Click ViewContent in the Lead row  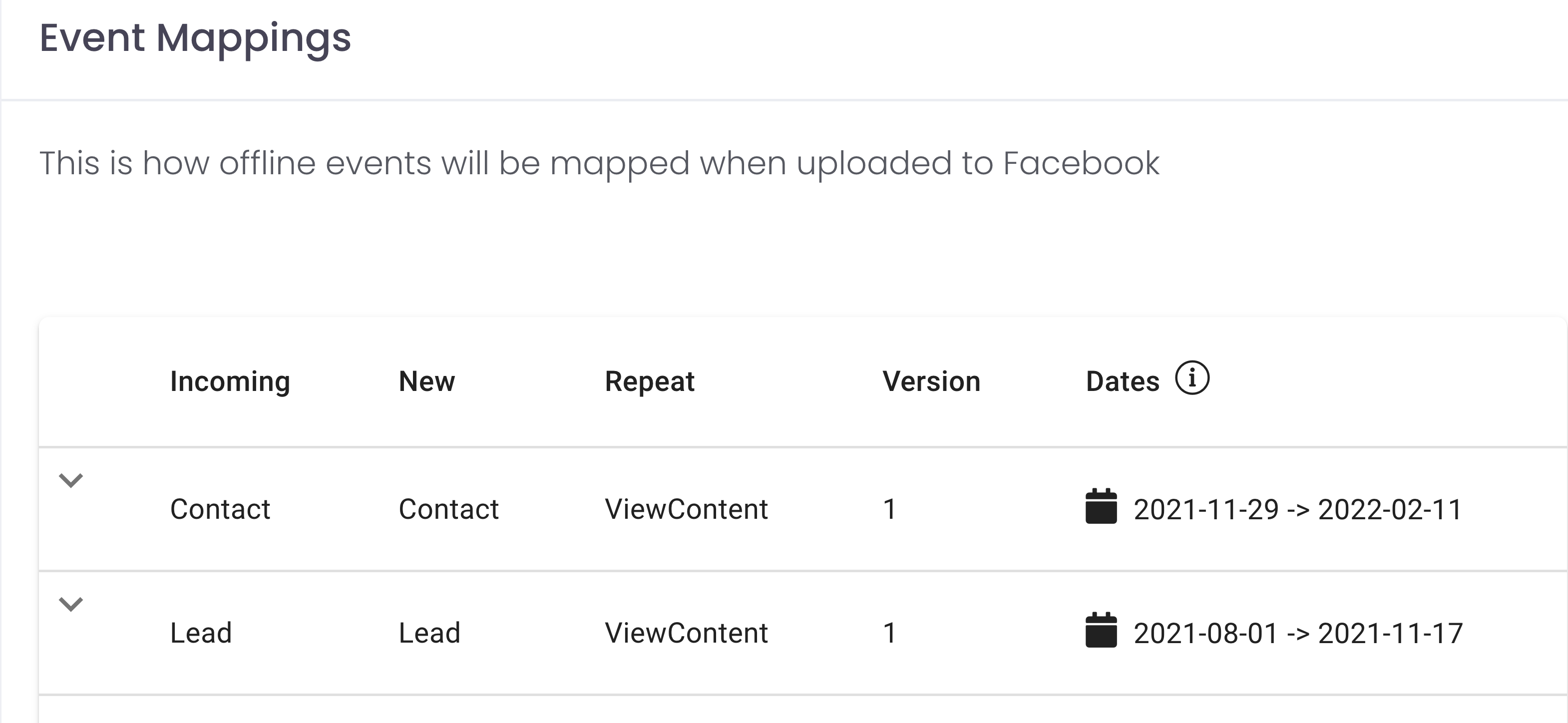pyautogui.click(x=686, y=633)
